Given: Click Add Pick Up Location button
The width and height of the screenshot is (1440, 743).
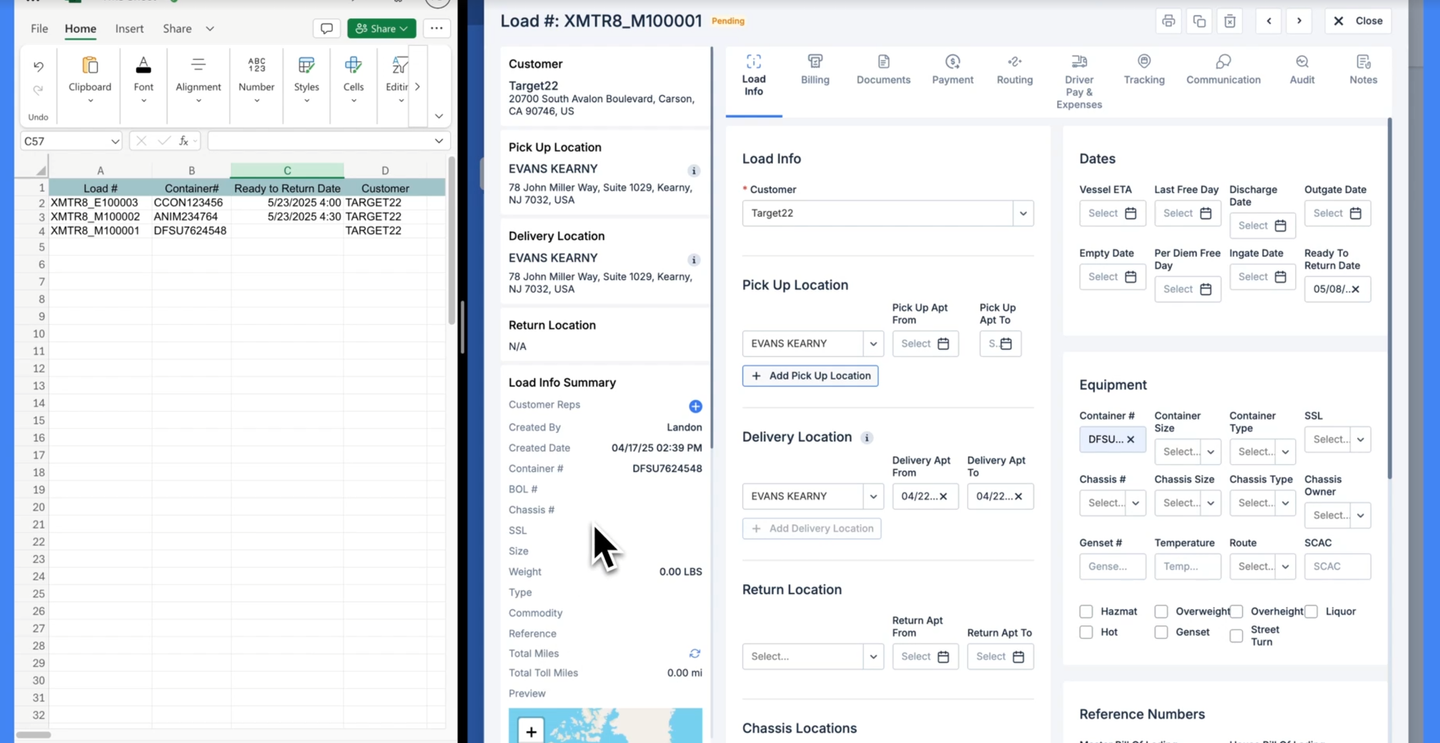Looking at the screenshot, I should tap(810, 376).
